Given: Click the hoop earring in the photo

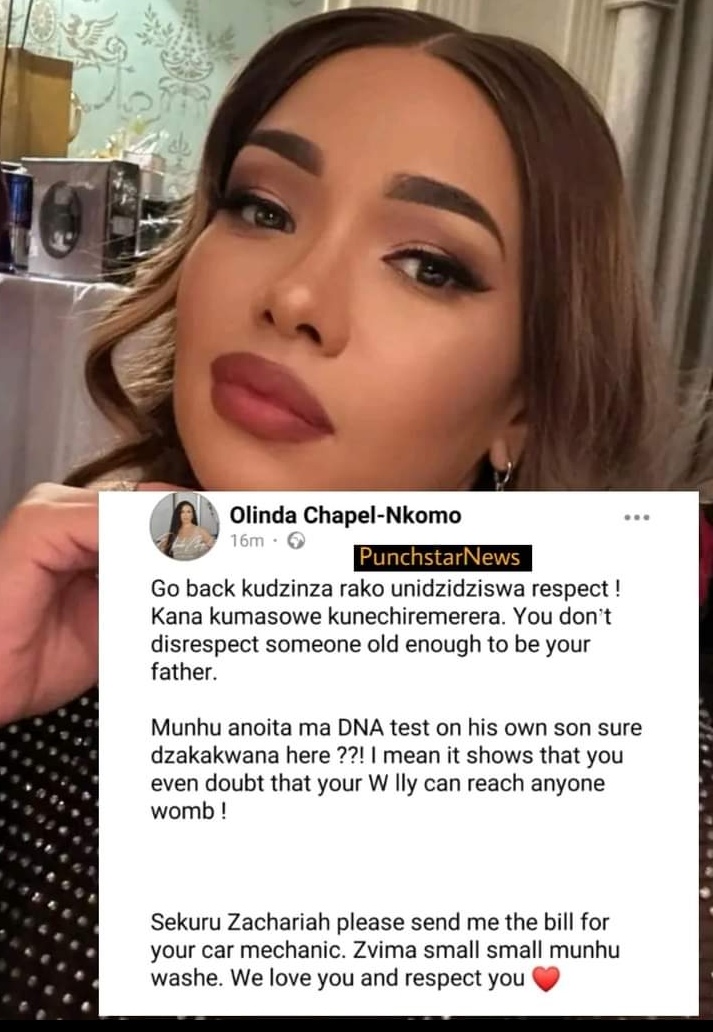Looking at the screenshot, I should (503, 473).
